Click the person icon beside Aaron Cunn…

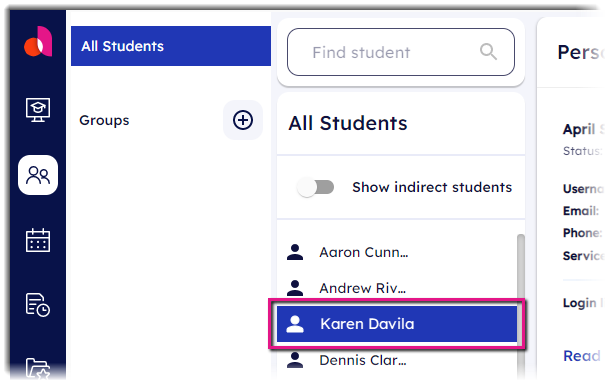[x=295, y=252]
